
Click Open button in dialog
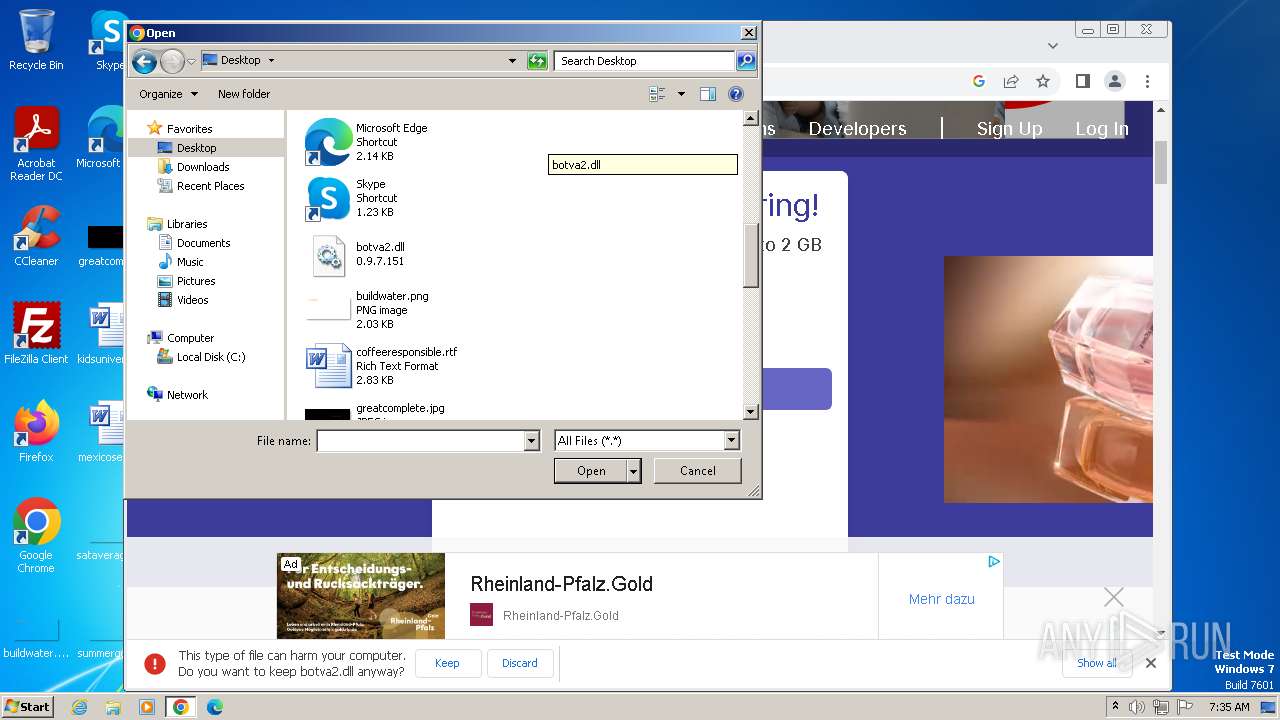tap(591, 471)
